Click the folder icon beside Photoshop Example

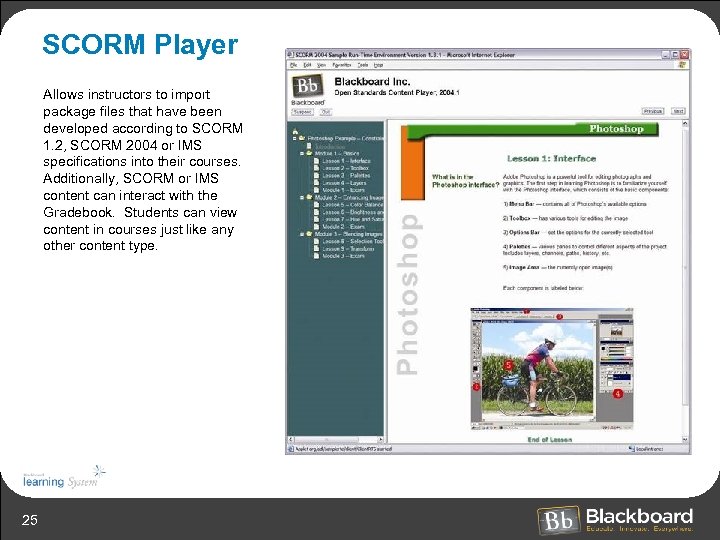pyautogui.click(x=302, y=138)
